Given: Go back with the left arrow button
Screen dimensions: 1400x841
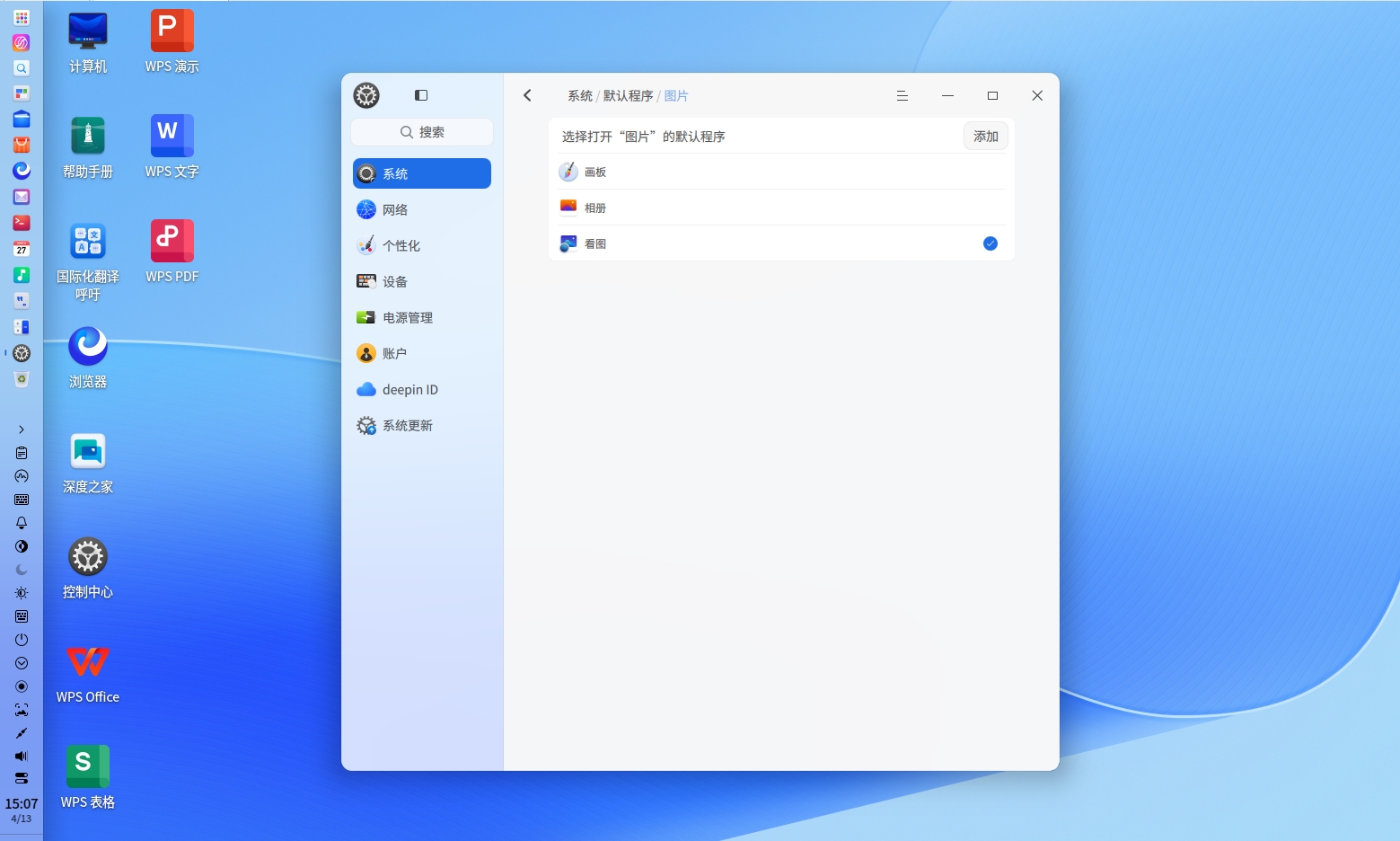Looking at the screenshot, I should tap(528, 95).
